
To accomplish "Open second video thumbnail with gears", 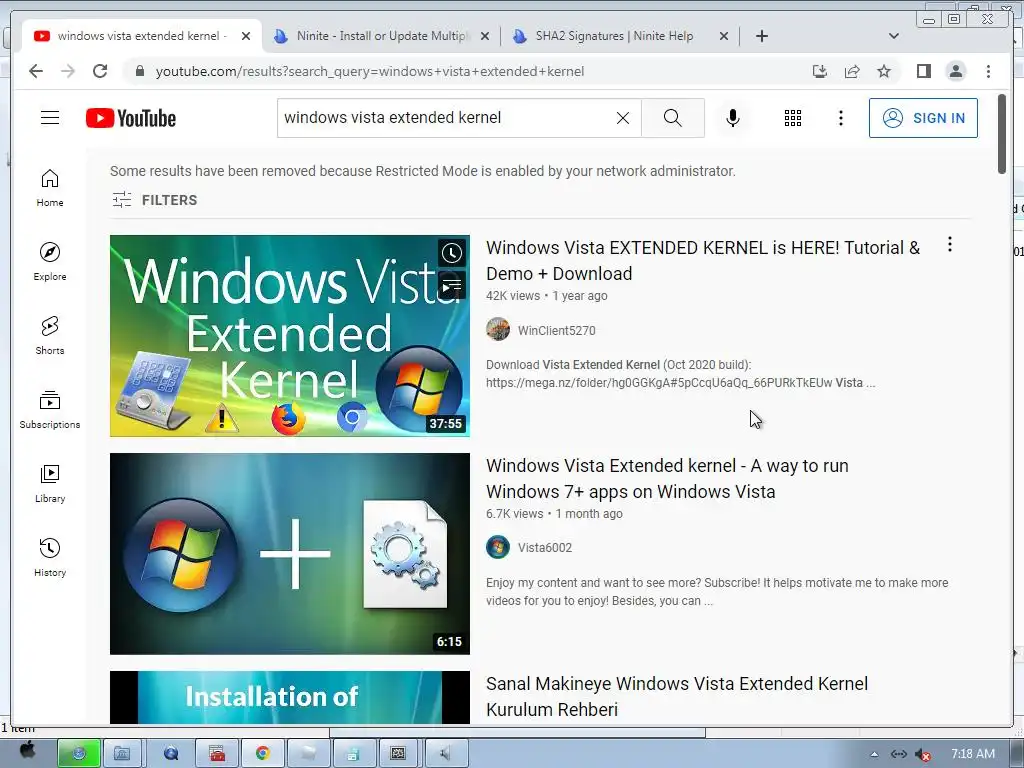I will click(x=289, y=554).
